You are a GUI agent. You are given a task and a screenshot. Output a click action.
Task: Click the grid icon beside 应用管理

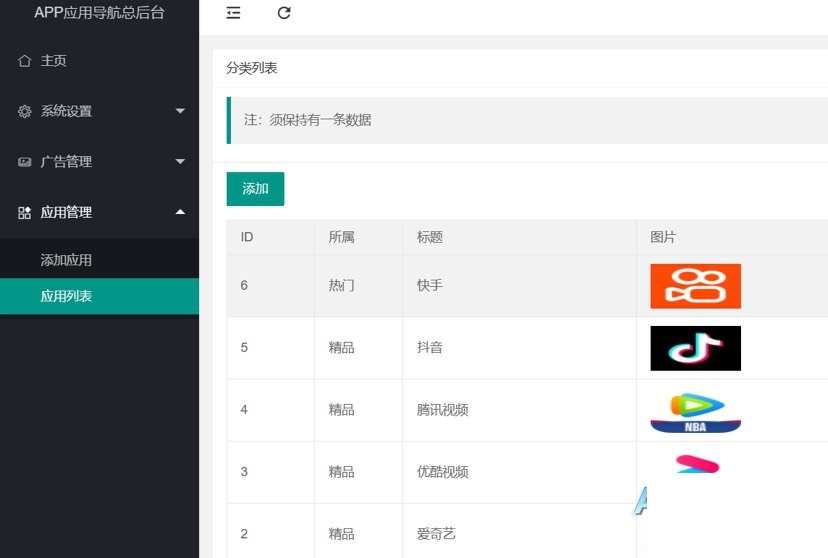(24, 213)
